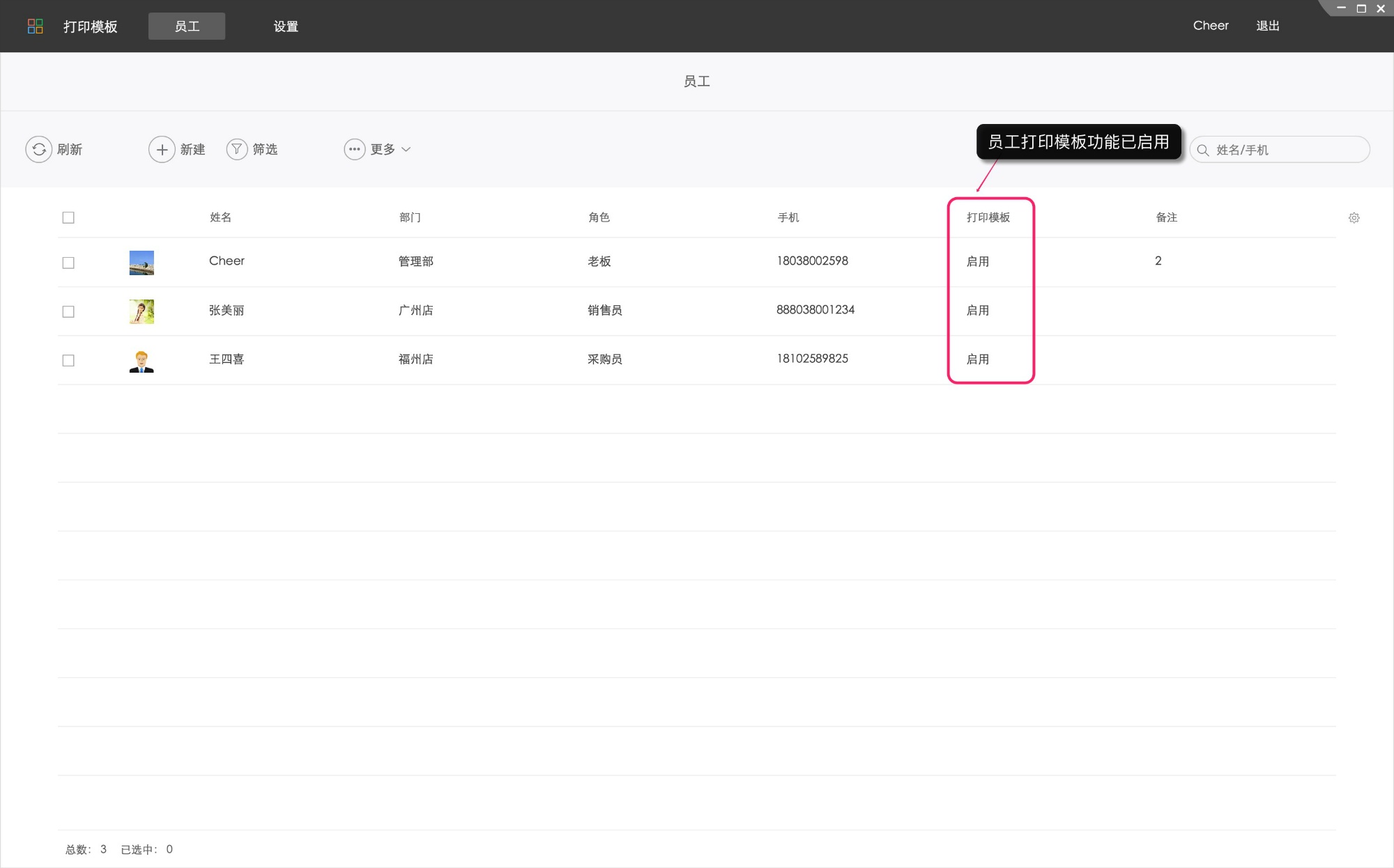Click the search magnifier icon

click(x=1203, y=150)
